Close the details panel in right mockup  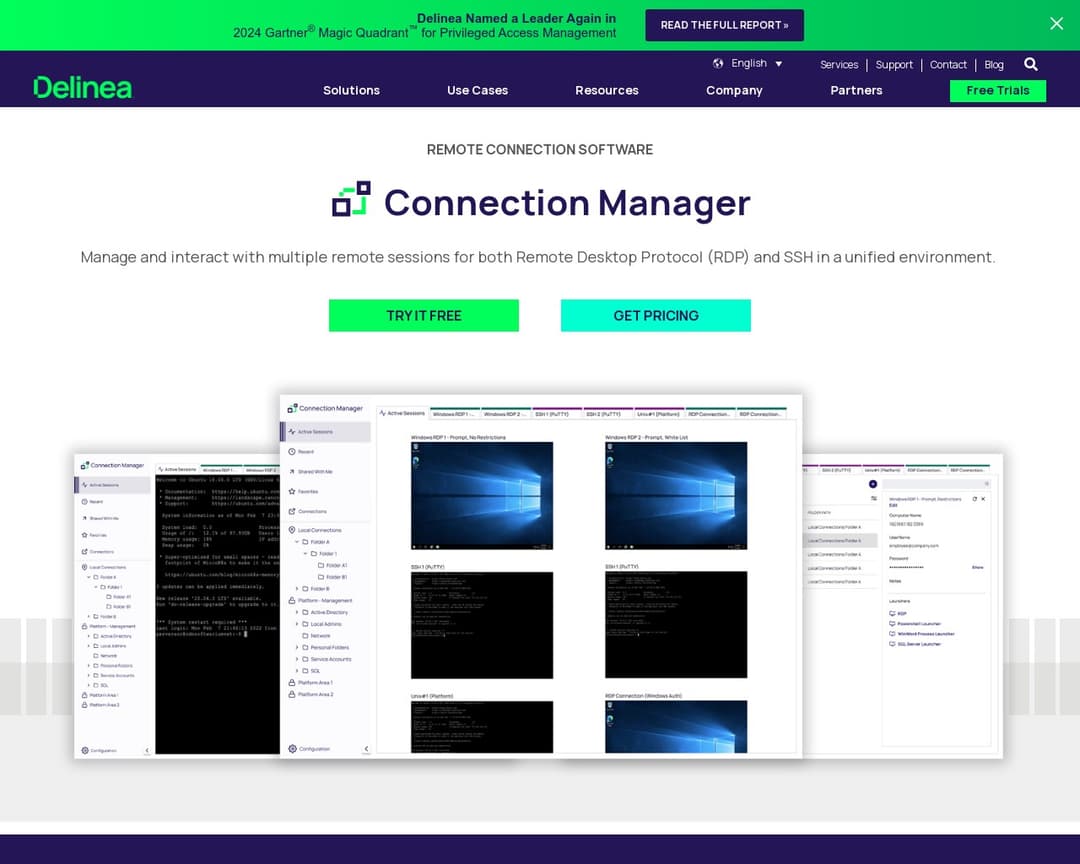point(983,499)
